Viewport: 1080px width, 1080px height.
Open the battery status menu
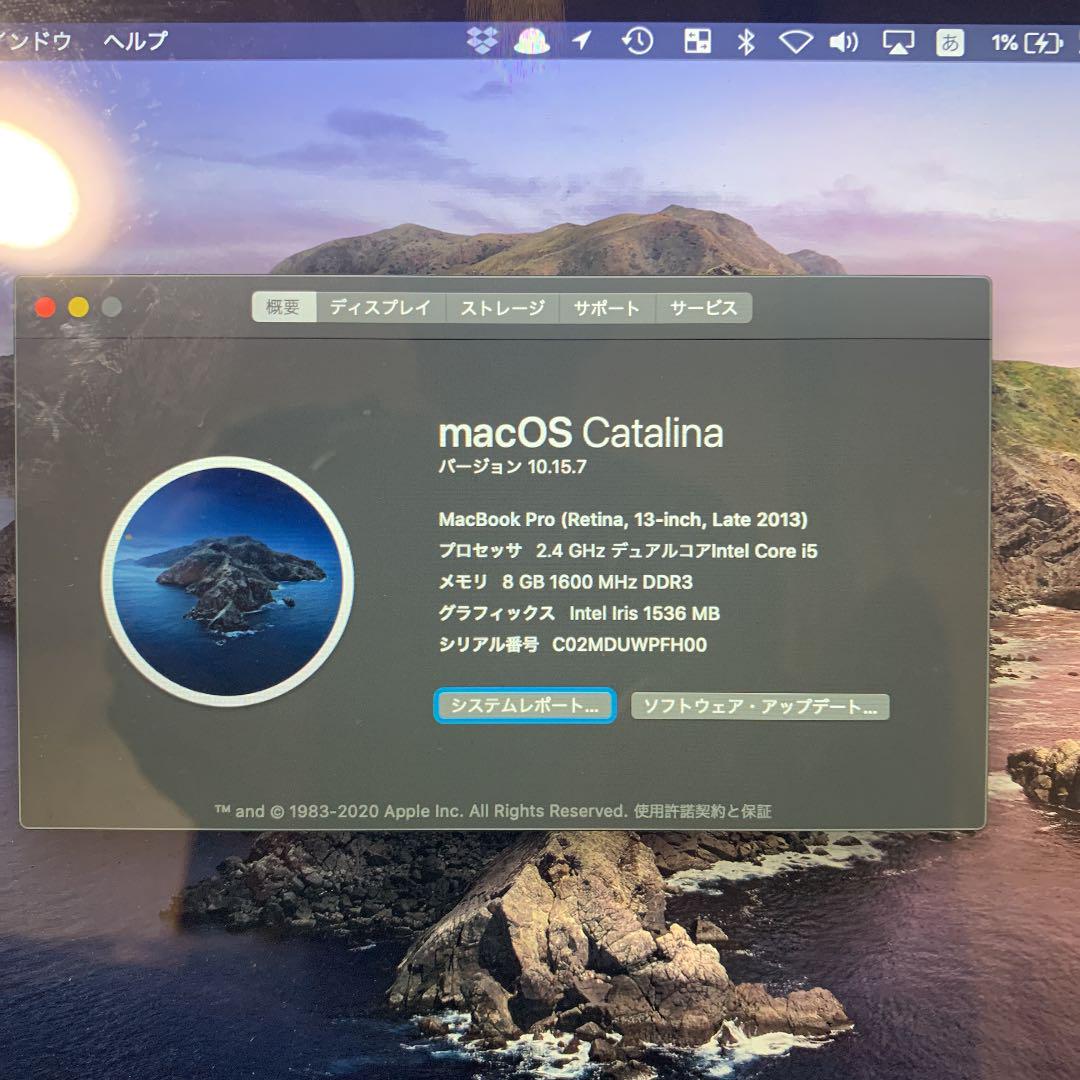tap(1028, 43)
